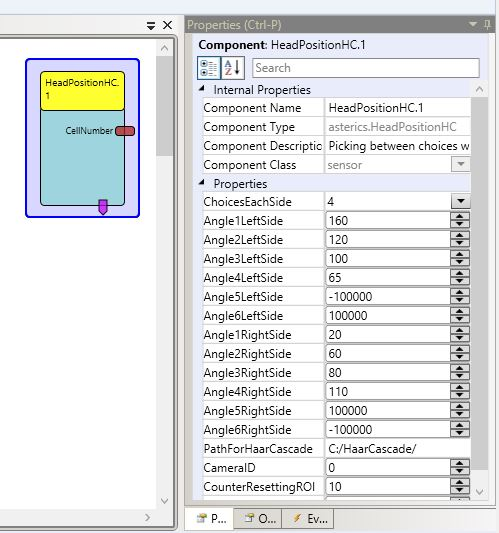Click canvas horizontal scrollbar right arrow
This screenshot has width=499, height=533.
[148, 517]
